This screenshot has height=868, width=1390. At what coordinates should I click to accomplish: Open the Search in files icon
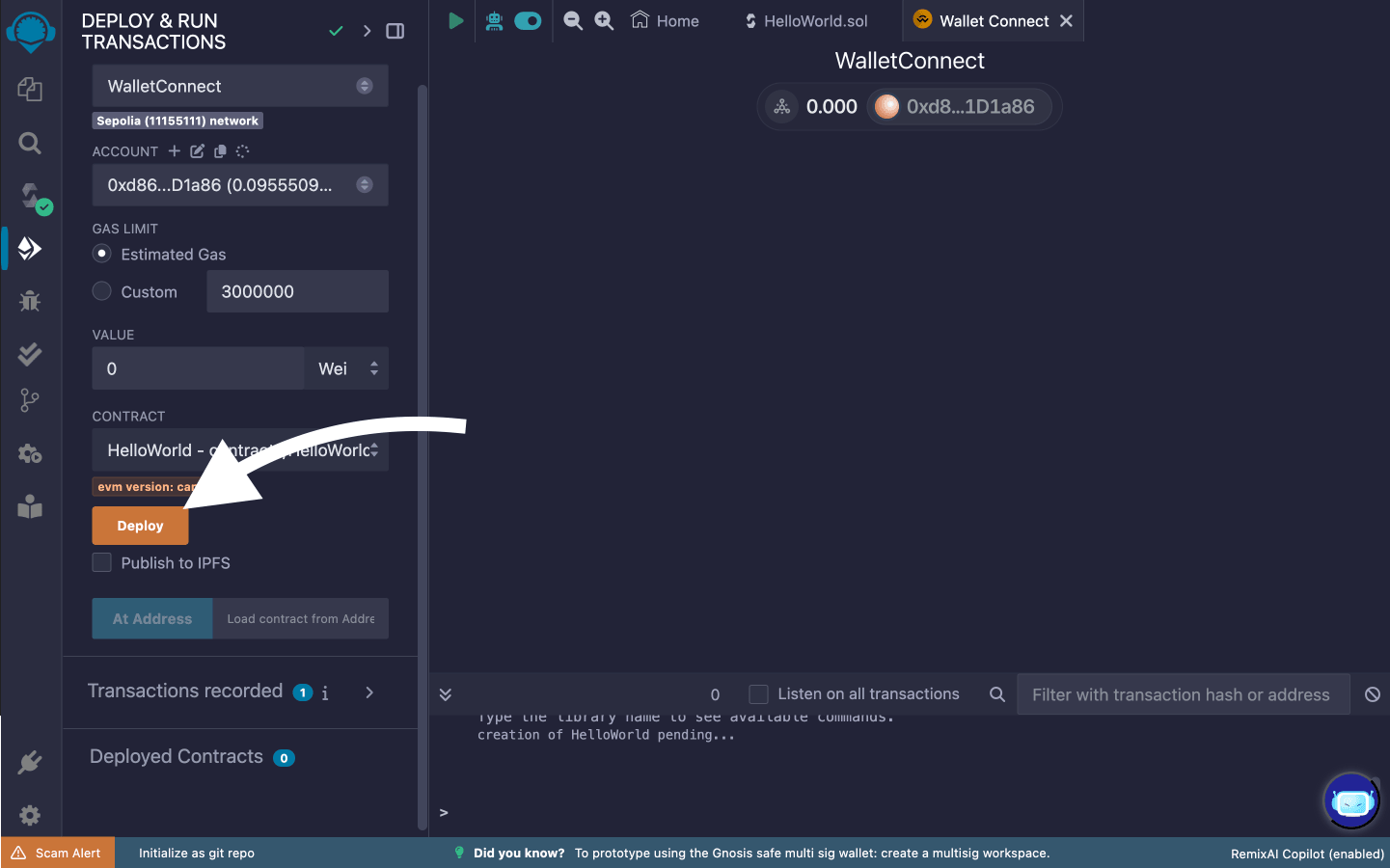click(x=30, y=144)
